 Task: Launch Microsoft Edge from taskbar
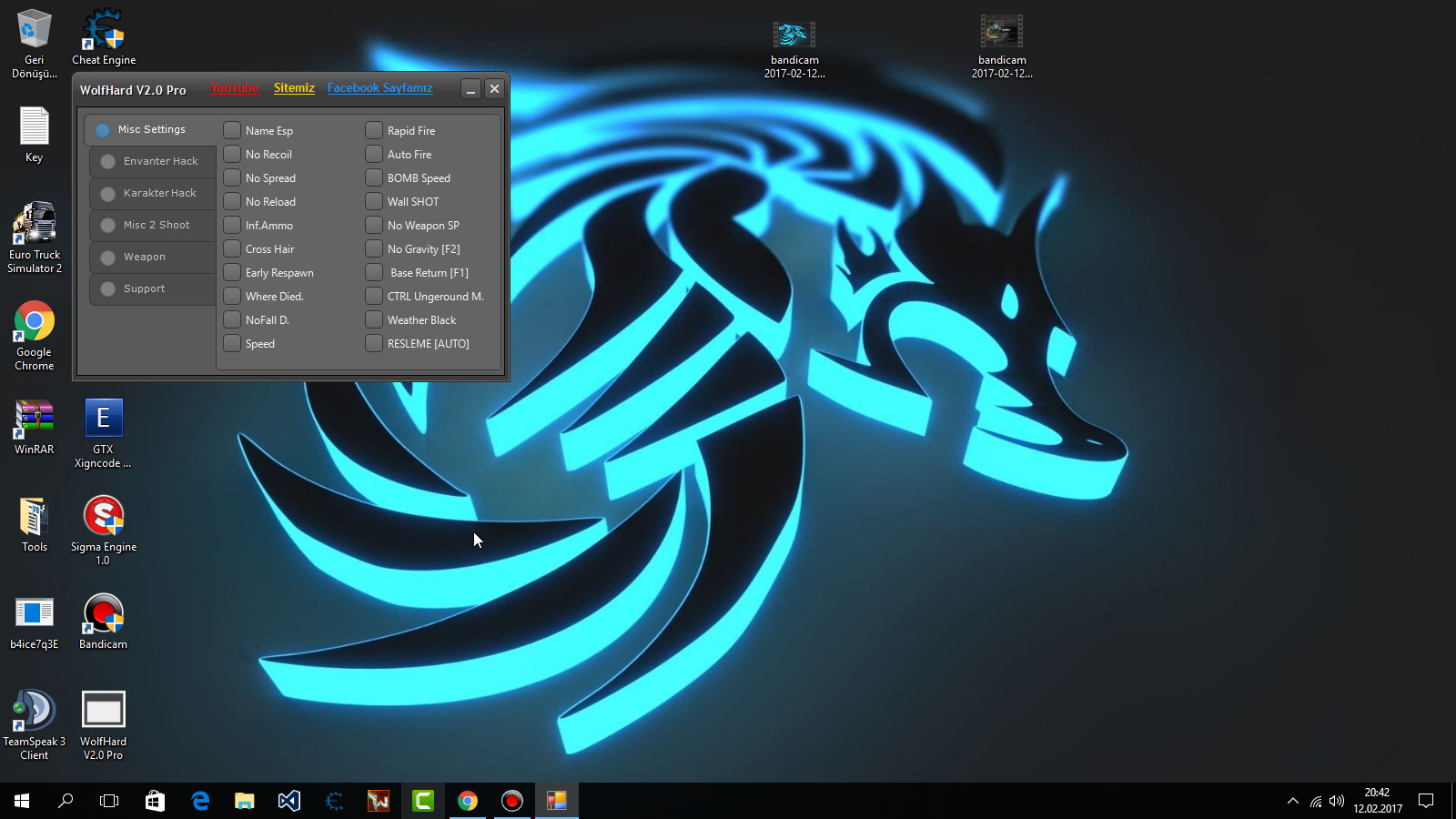tap(200, 801)
